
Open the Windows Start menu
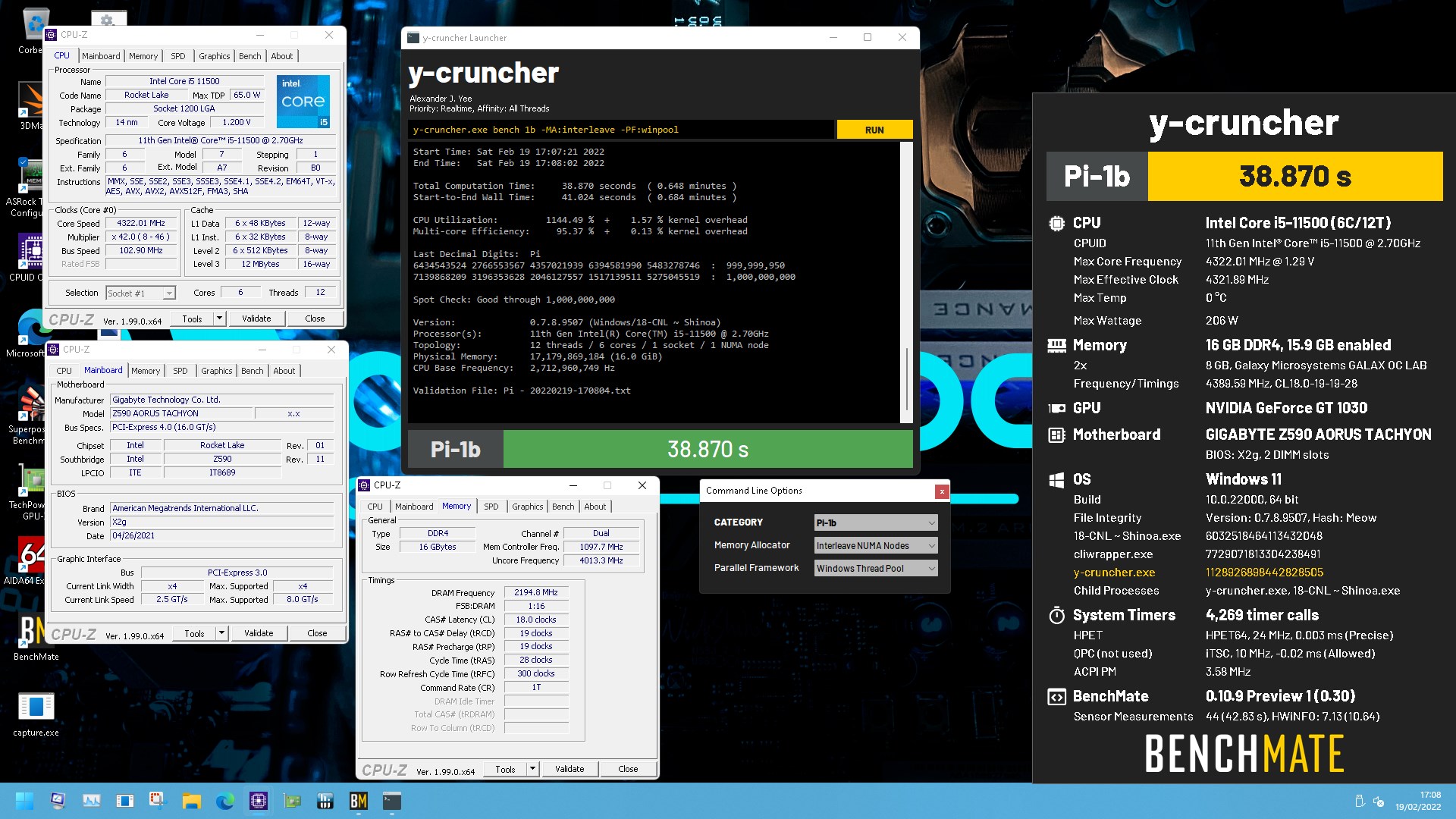pyautogui.click(x=24, y=801)
